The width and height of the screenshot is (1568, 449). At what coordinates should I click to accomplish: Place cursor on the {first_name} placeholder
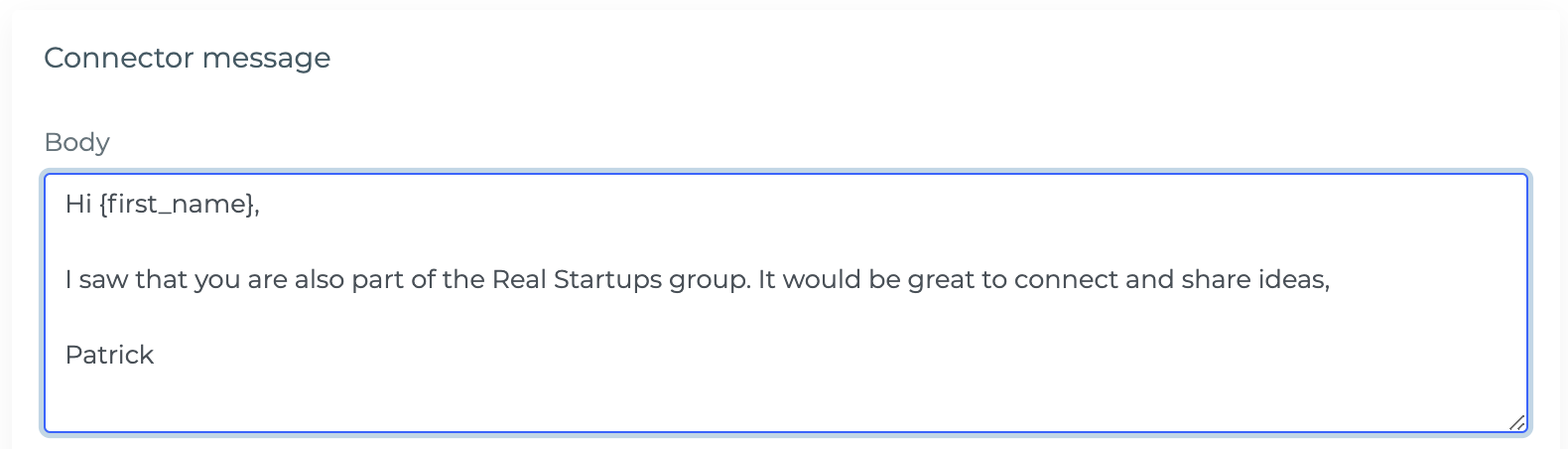tap(177, 205)
